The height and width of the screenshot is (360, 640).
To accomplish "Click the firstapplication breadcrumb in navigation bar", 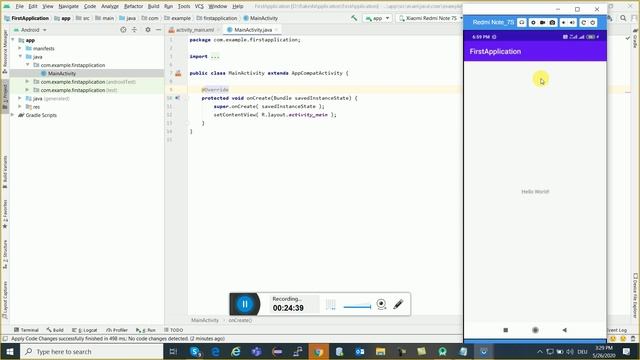I will coord(216,18).
